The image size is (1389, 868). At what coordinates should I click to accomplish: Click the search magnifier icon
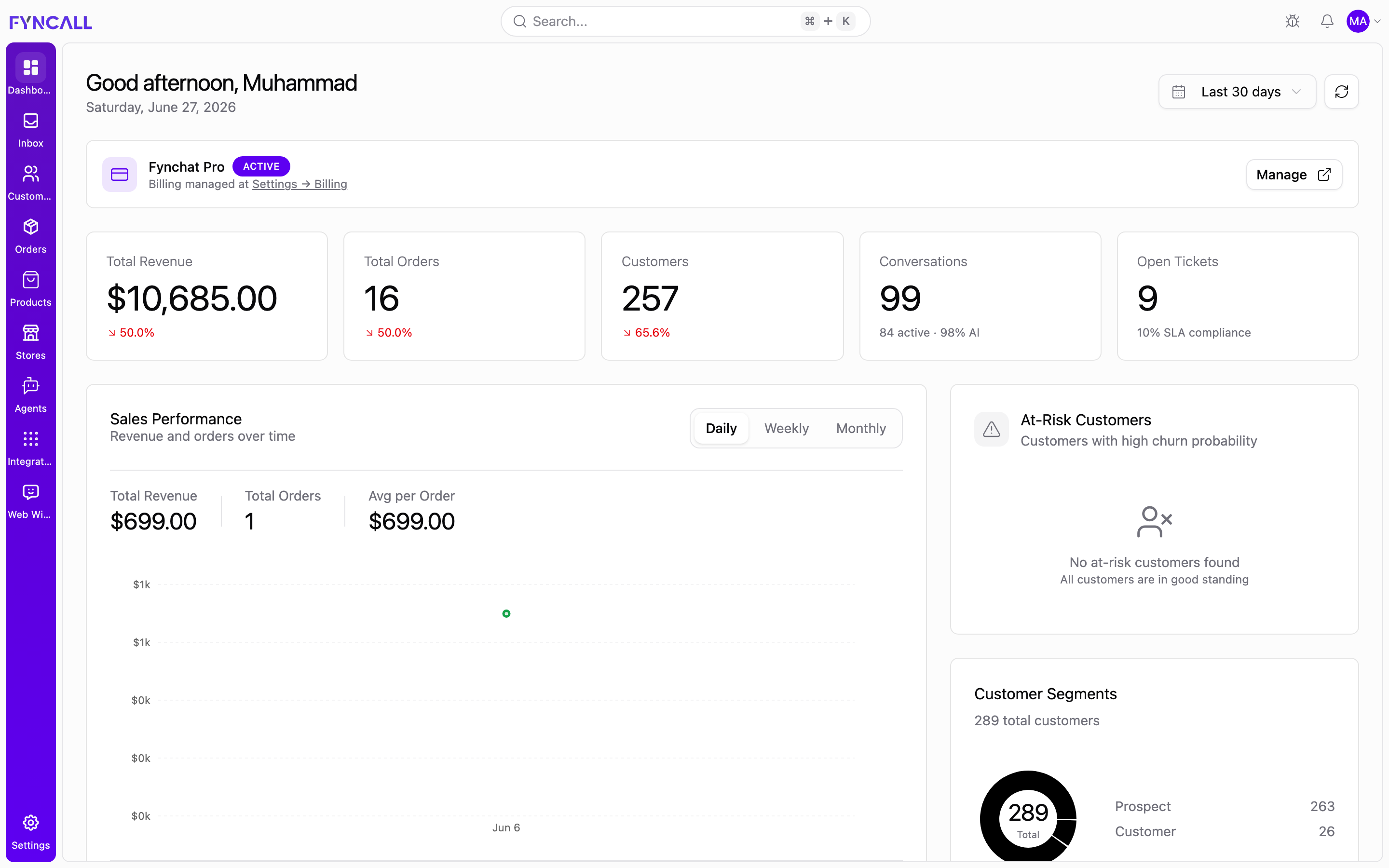point(520,21)
